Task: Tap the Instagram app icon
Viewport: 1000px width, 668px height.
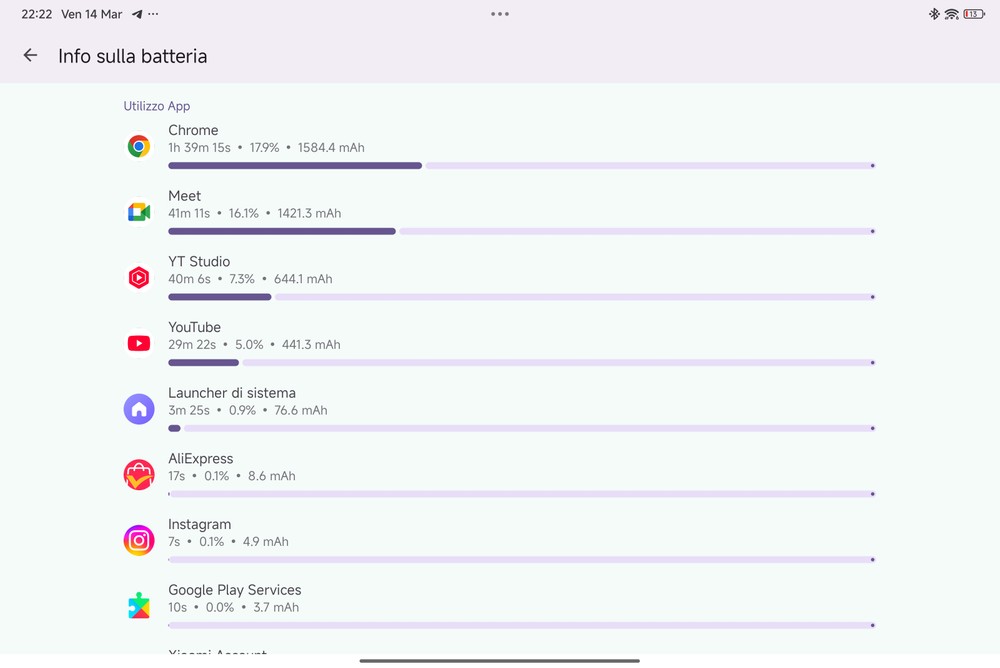Action: coord(139,541)
